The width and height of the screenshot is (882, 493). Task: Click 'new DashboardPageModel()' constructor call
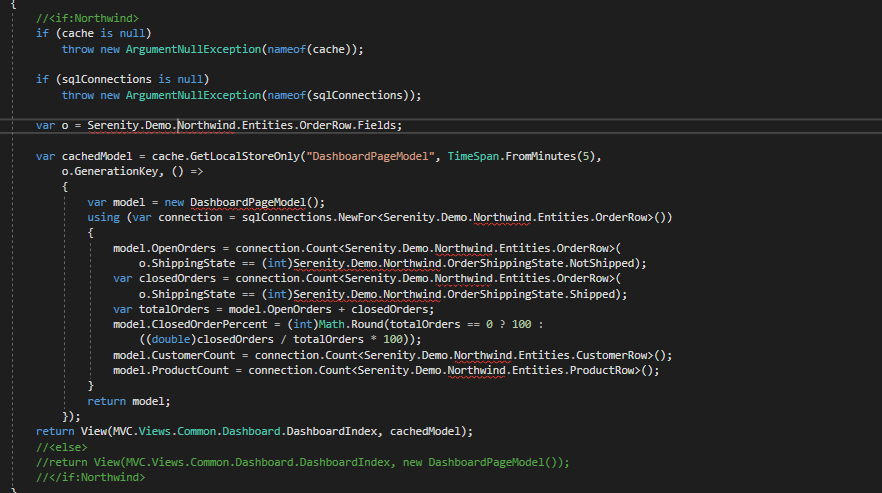241,202
